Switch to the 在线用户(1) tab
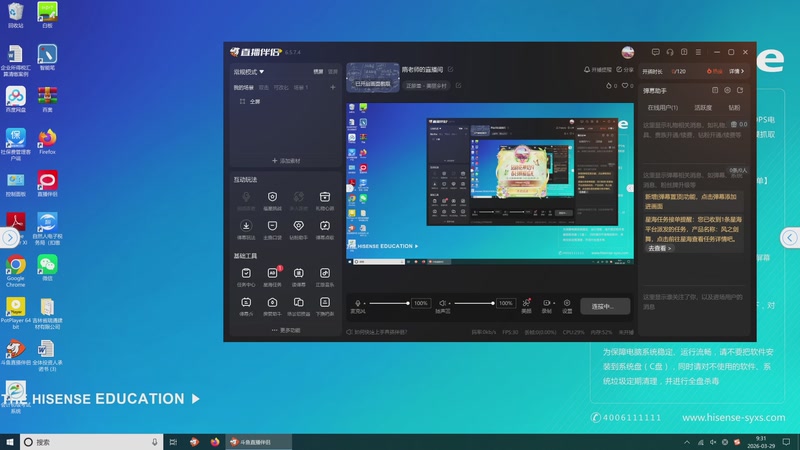Image resolution: width=800 pixels, height=450 pixels. click(662, 108)
